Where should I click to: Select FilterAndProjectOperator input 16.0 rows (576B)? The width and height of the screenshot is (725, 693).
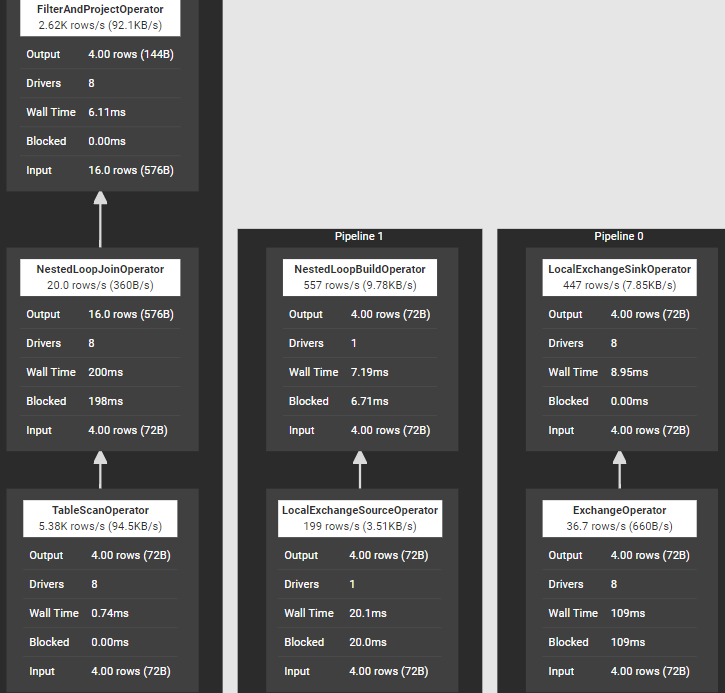click(x=131, y=171)
